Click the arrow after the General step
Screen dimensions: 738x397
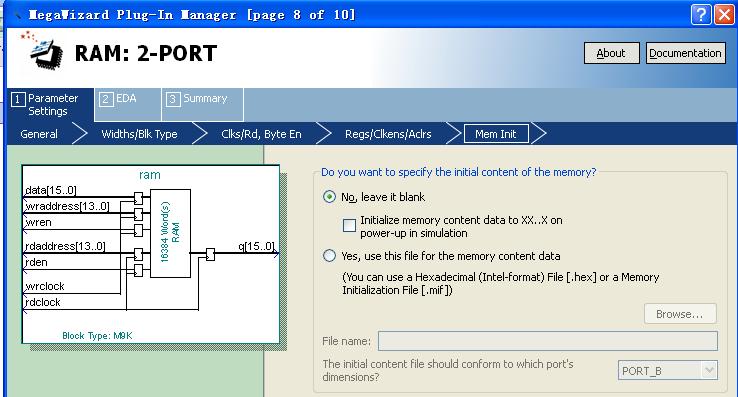(80, 134)
